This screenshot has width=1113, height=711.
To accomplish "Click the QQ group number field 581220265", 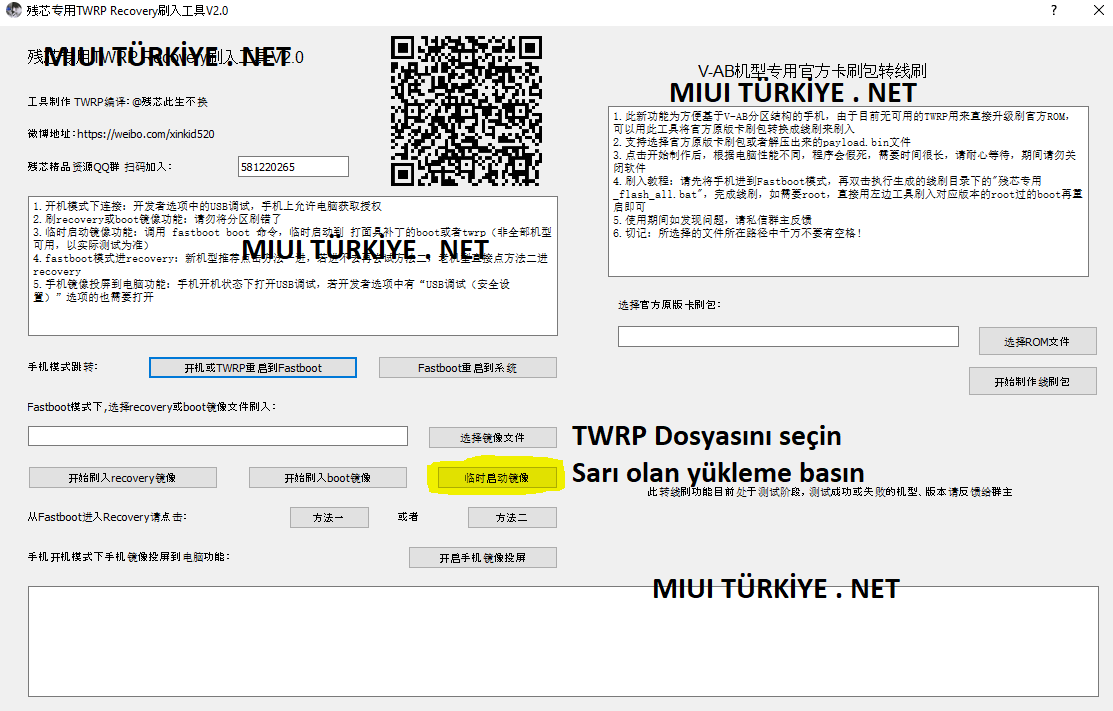I will (x=293, y=166).
